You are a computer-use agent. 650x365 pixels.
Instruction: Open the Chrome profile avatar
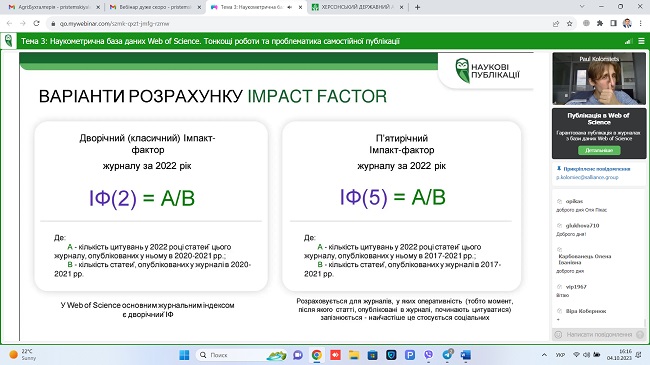click(x=627, y=24)
